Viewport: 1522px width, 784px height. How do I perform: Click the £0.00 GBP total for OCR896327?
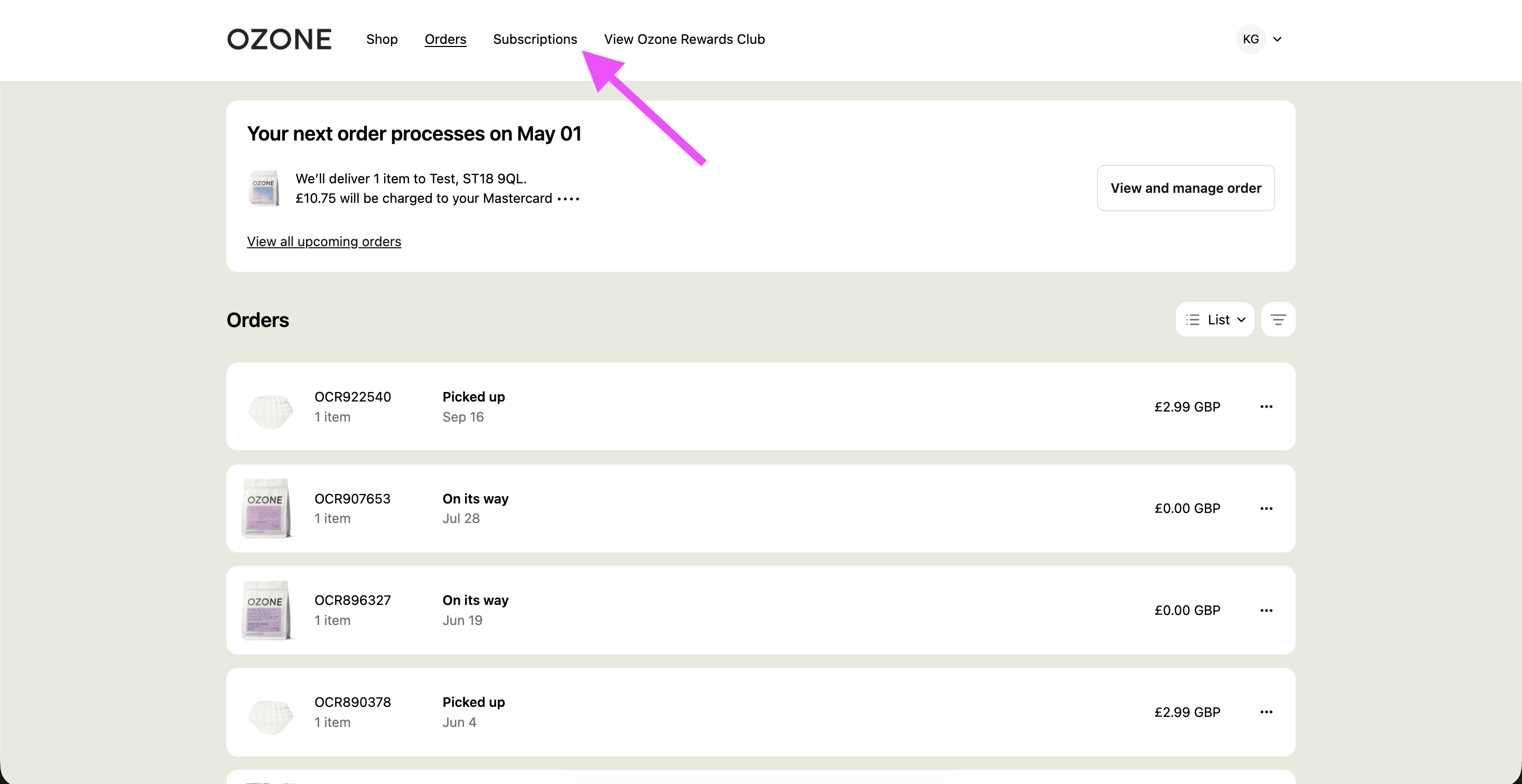point(1187,610)
